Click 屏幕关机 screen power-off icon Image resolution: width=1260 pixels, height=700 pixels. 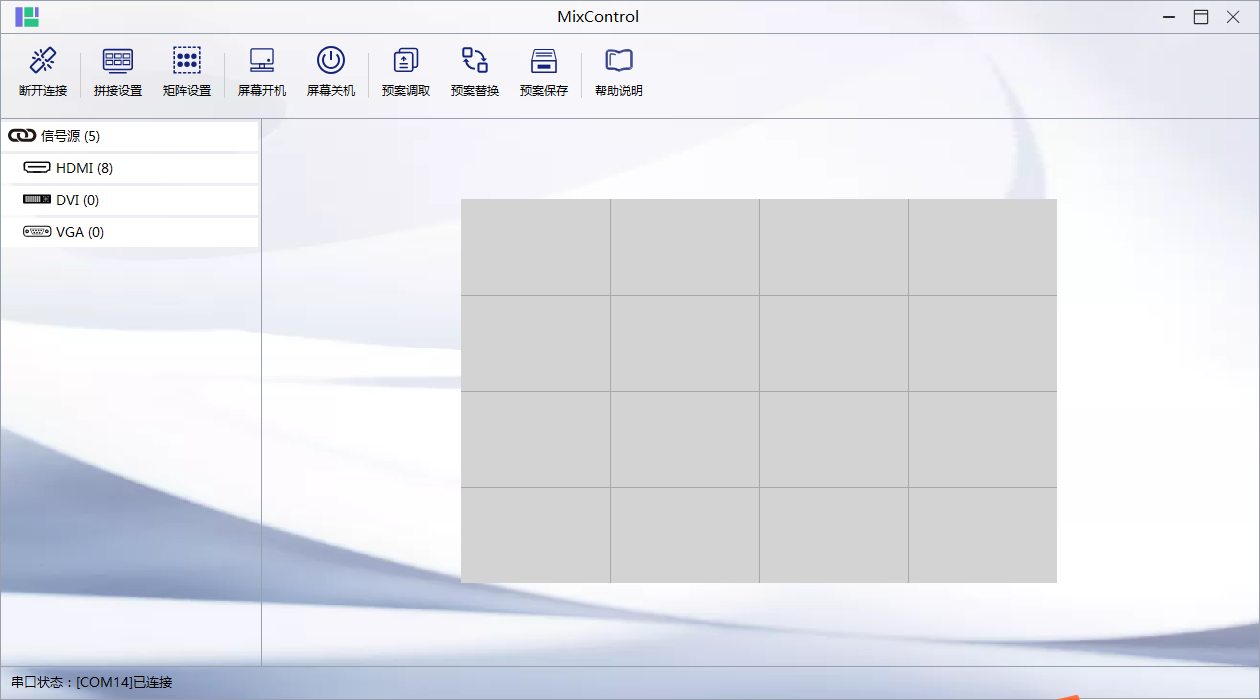tap(330, 62)
